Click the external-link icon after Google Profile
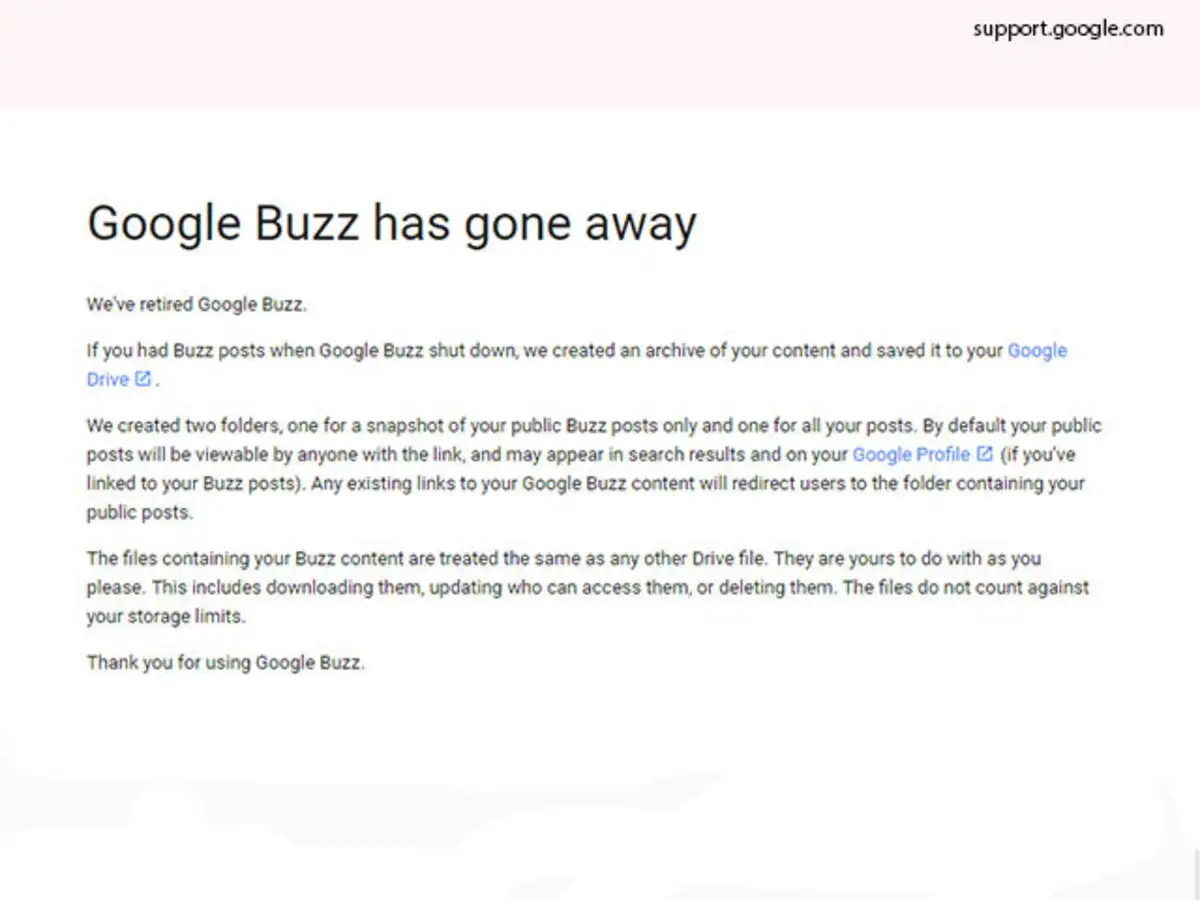1200x900 pixels. pyautogui.click(x=984, y=454)
